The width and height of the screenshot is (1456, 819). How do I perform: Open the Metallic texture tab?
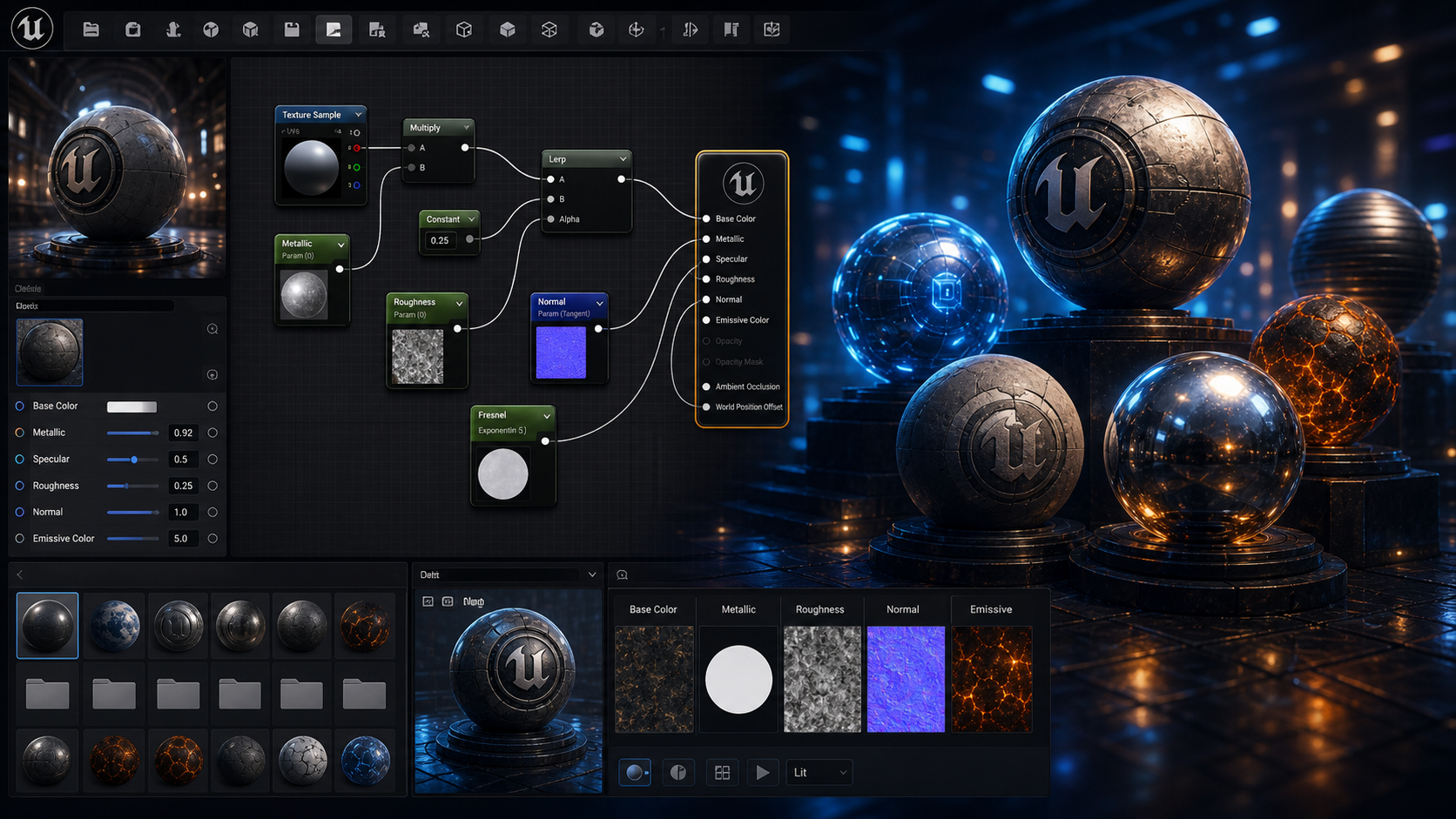(x=738, y=609)
